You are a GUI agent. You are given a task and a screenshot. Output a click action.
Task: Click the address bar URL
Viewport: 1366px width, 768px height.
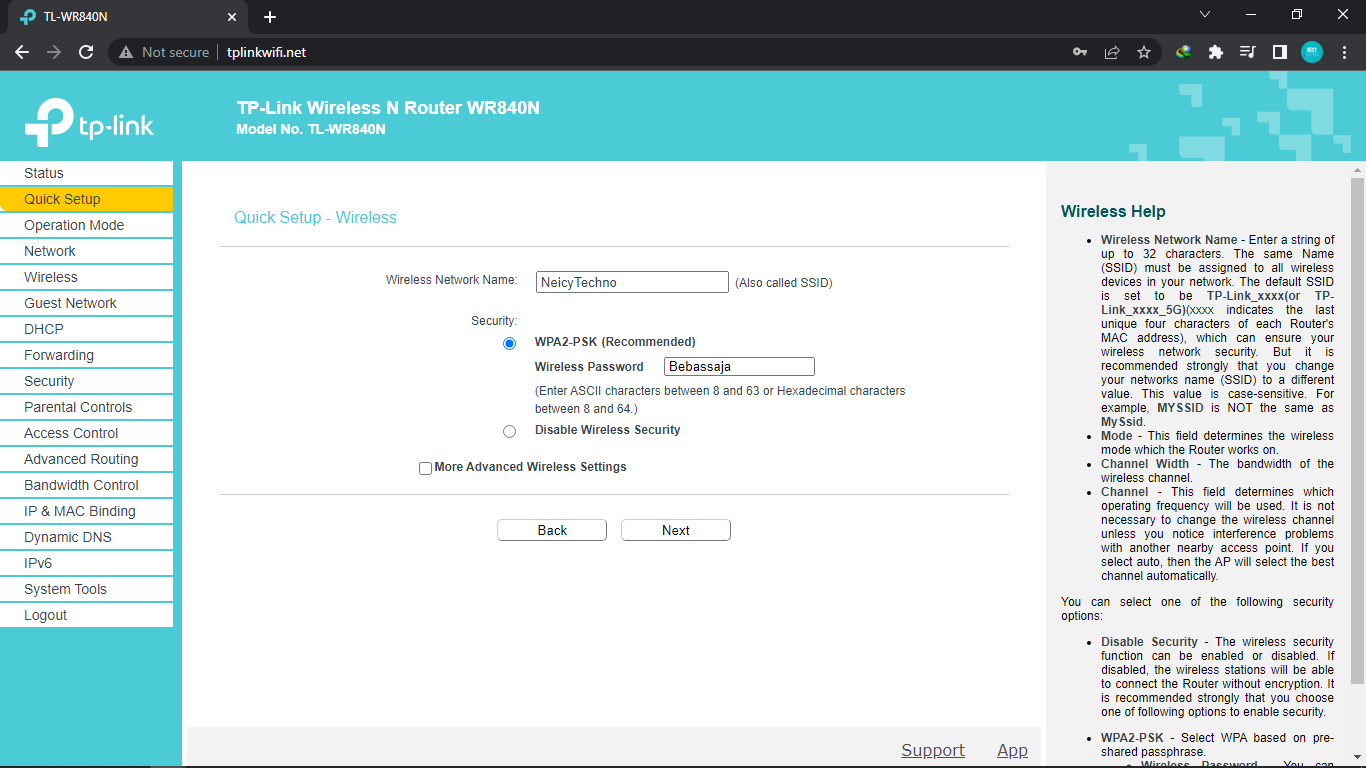pyautogui.click(x=266, y=52)
